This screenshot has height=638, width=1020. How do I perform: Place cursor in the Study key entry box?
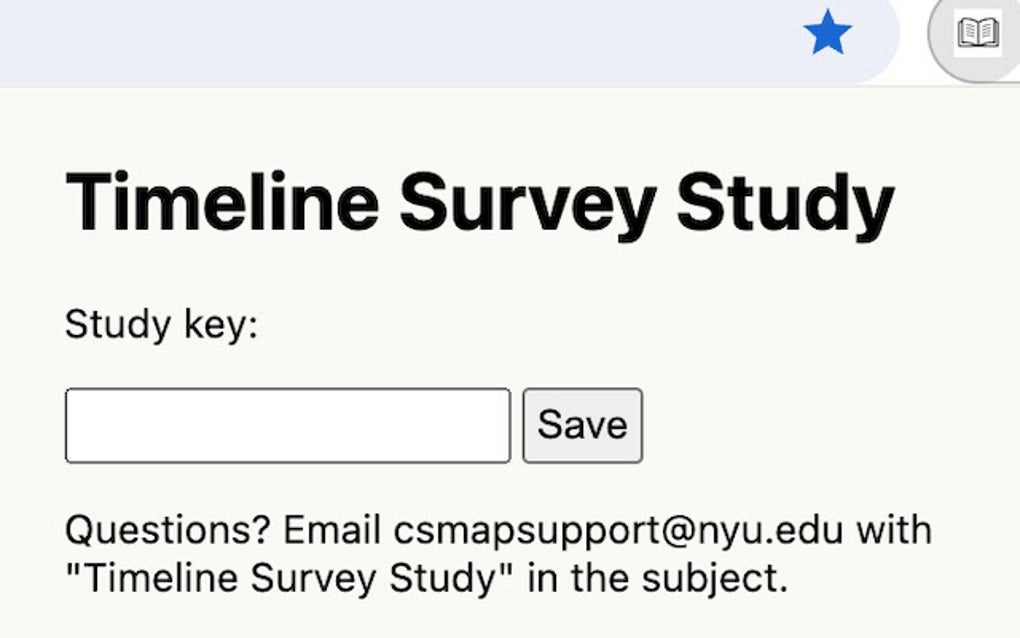[288, 424]
